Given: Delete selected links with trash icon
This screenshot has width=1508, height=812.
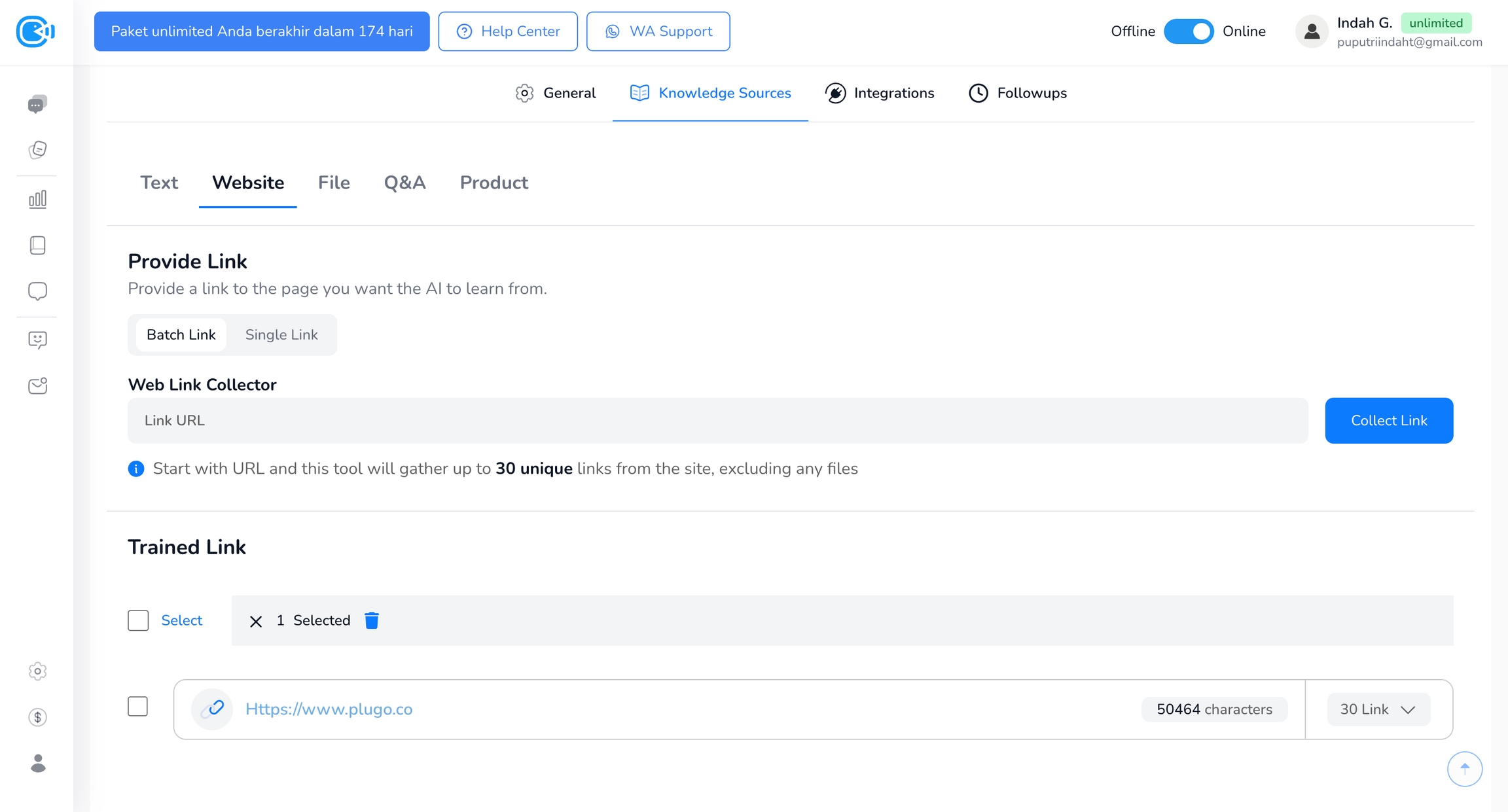Looking at the screenshot, I should (x=372, y=620).
